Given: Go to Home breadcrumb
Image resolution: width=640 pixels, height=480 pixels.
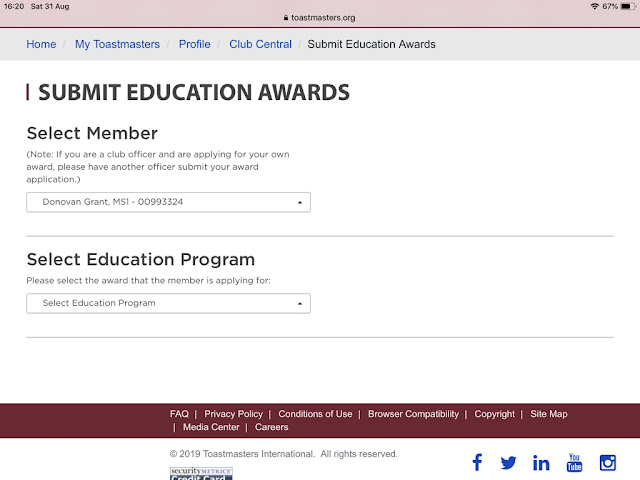Looking at the screenshot, I should tap(41, 44).
